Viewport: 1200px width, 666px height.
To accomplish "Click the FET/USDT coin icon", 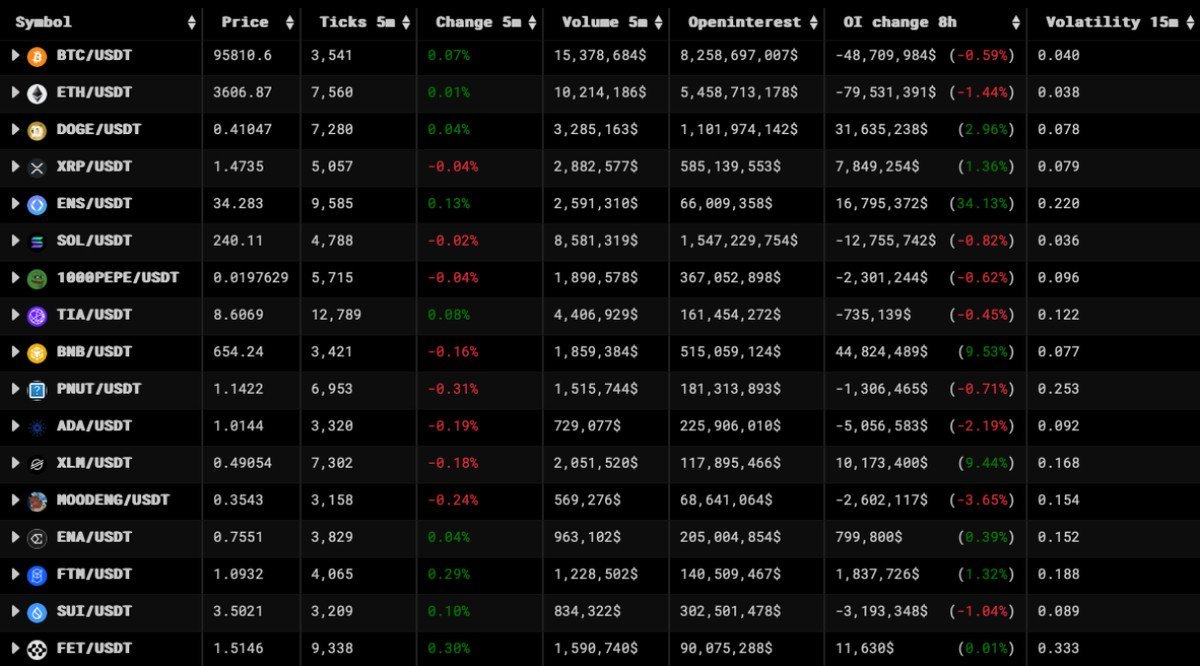I will coord(37,648).
